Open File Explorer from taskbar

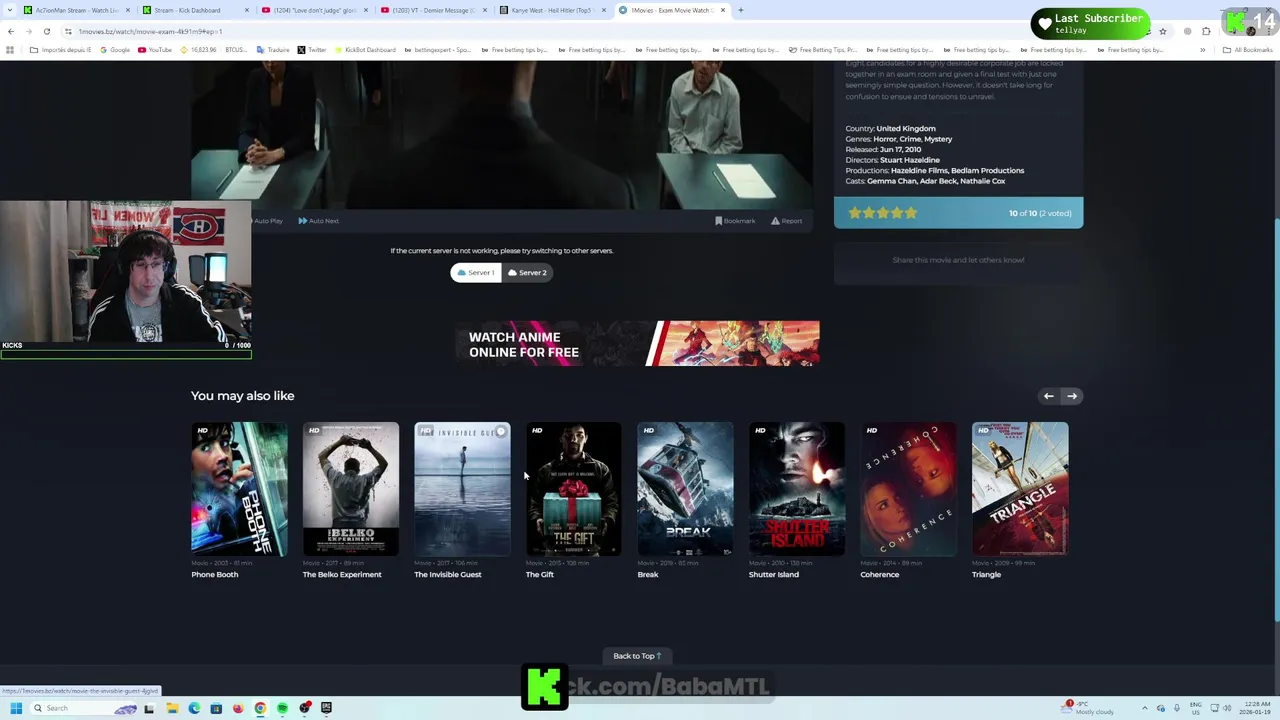click(172, 708)
